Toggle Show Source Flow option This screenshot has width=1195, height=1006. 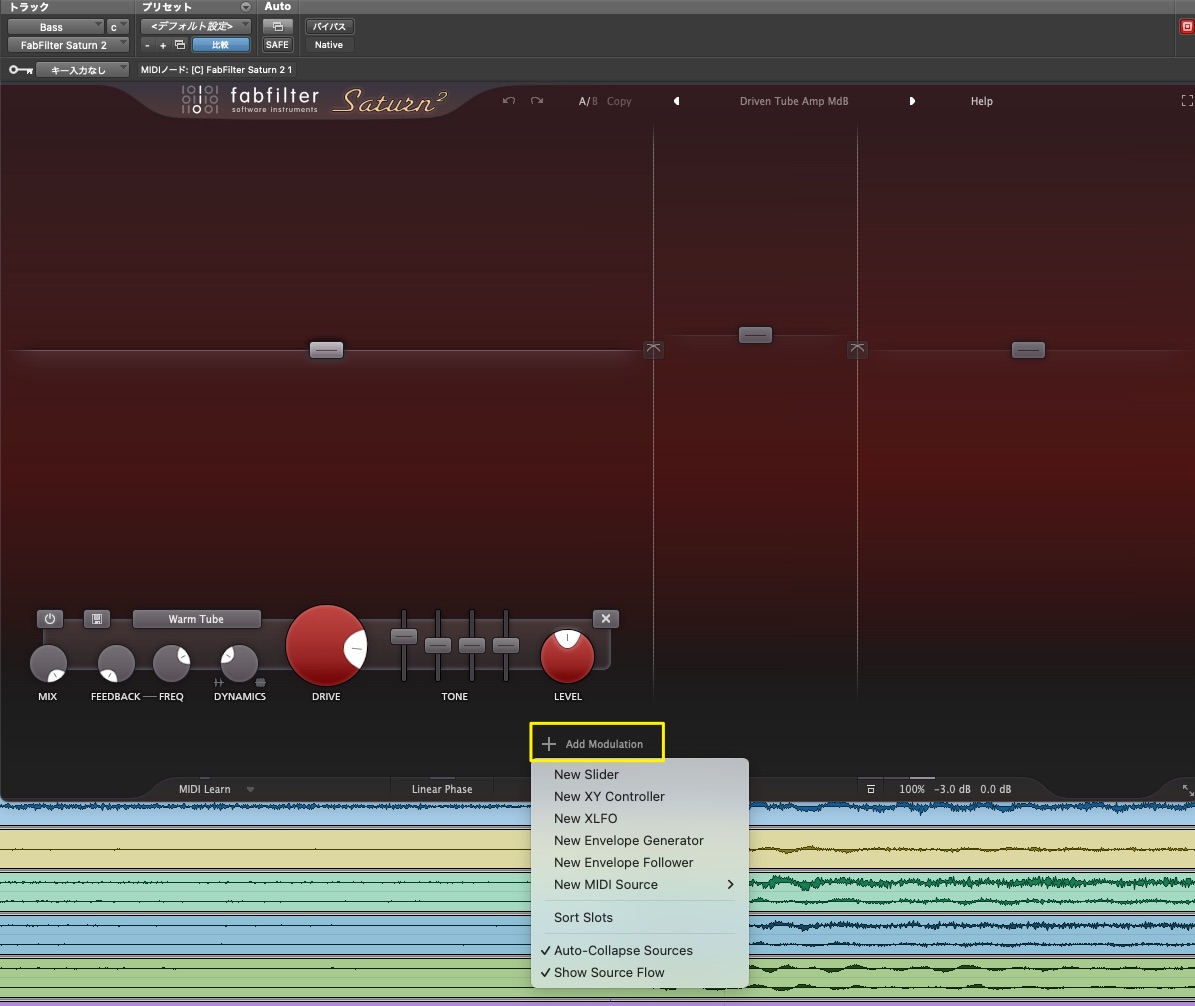pos(608,972)
